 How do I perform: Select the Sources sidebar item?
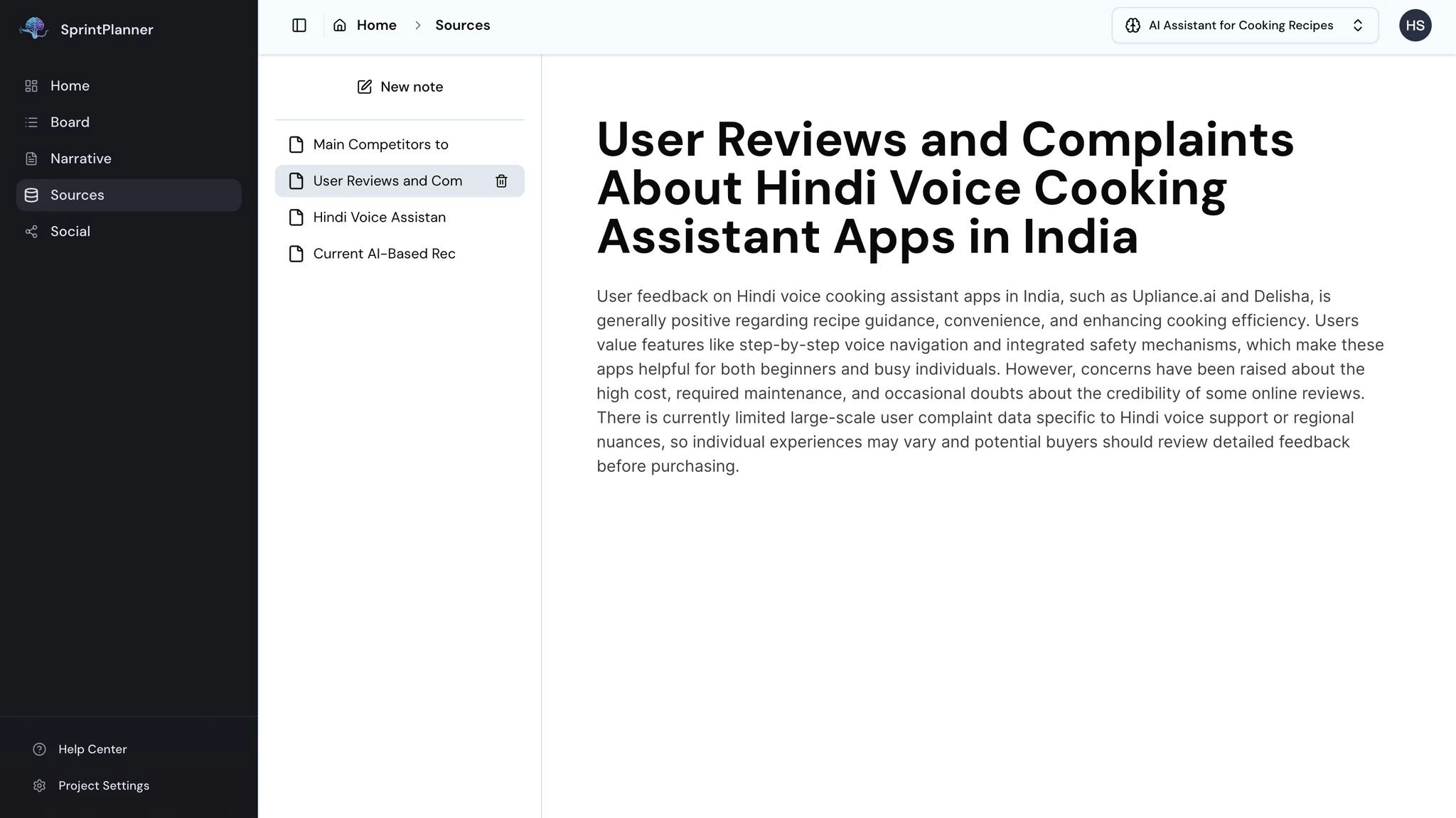77,195
